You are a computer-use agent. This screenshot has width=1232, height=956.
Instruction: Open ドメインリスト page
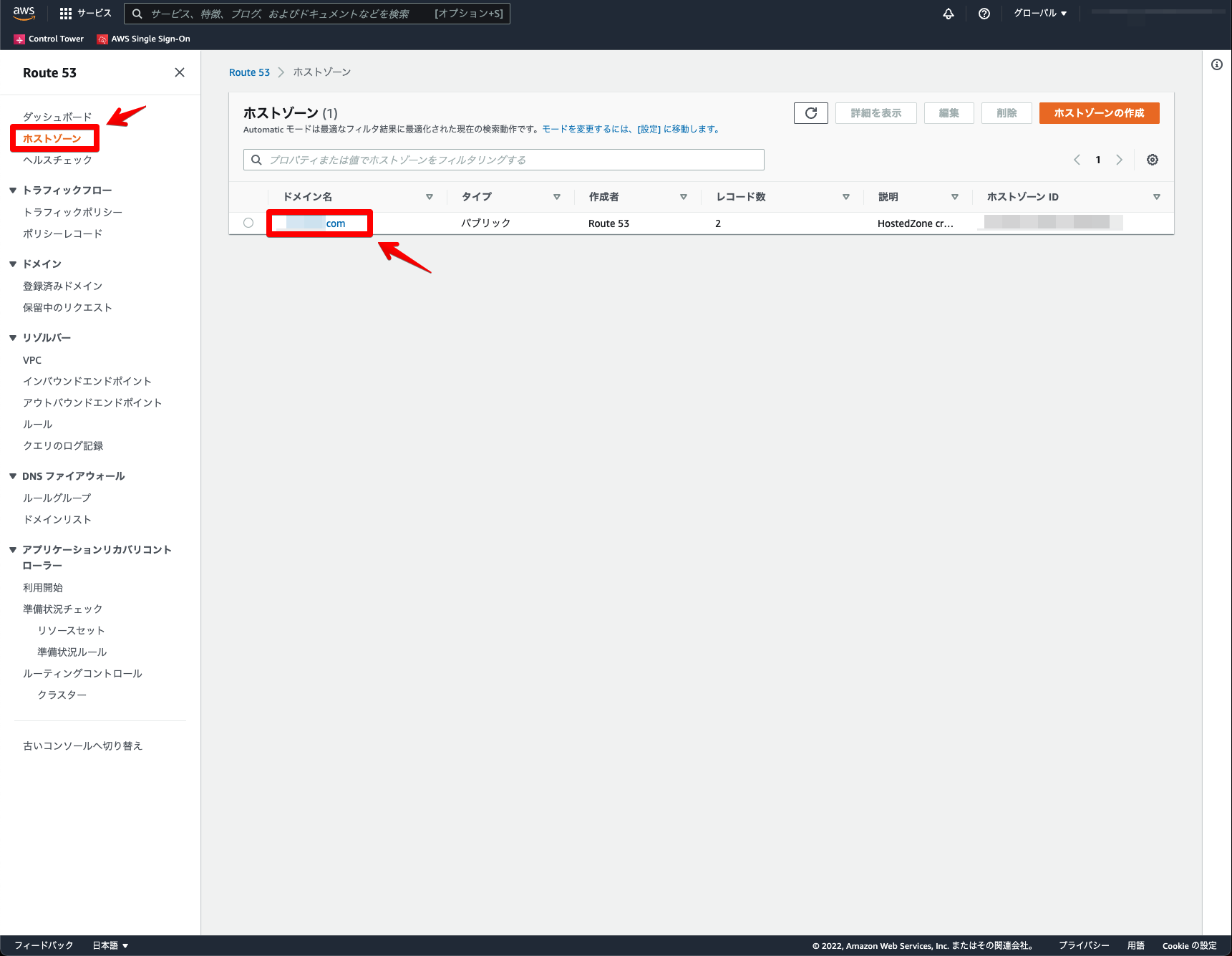coord(57,519)
